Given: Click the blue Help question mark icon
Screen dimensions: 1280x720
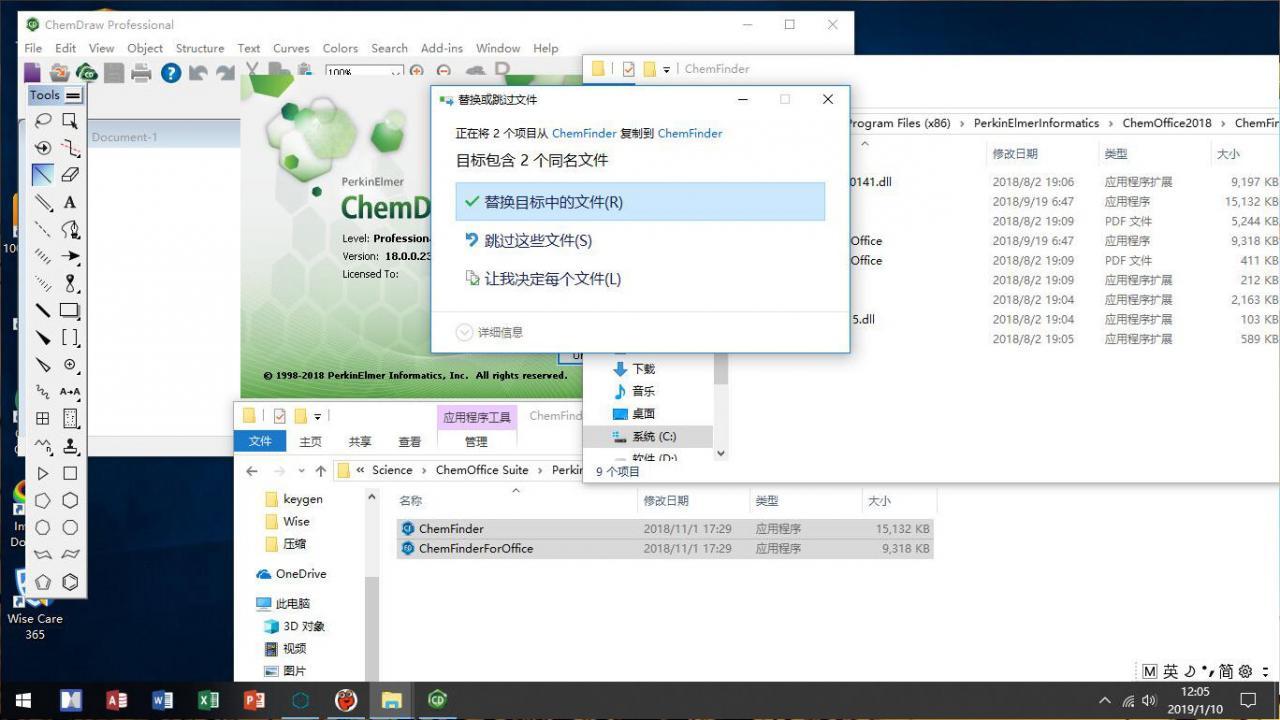Looking at the screenshot, I should 171,72.
